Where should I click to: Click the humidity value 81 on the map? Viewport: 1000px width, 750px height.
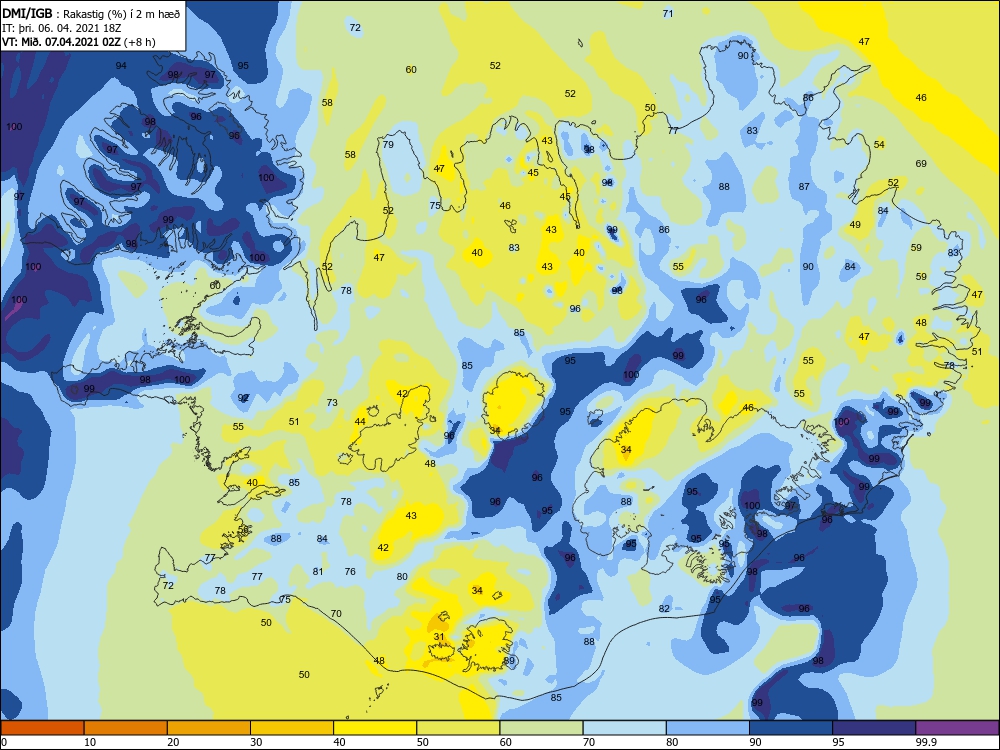(x=318, y=571)
